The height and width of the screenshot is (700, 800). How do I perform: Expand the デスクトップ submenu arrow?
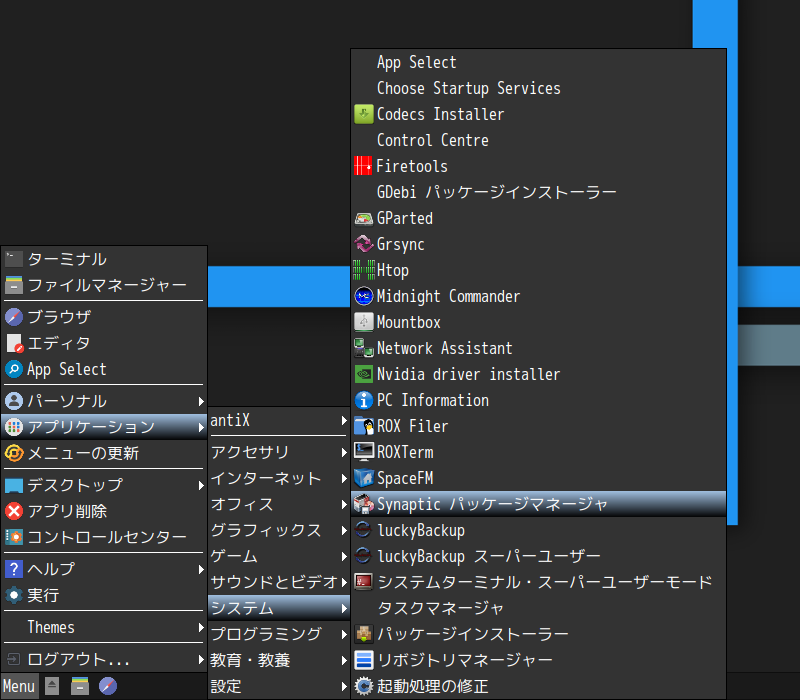[201, 486]
